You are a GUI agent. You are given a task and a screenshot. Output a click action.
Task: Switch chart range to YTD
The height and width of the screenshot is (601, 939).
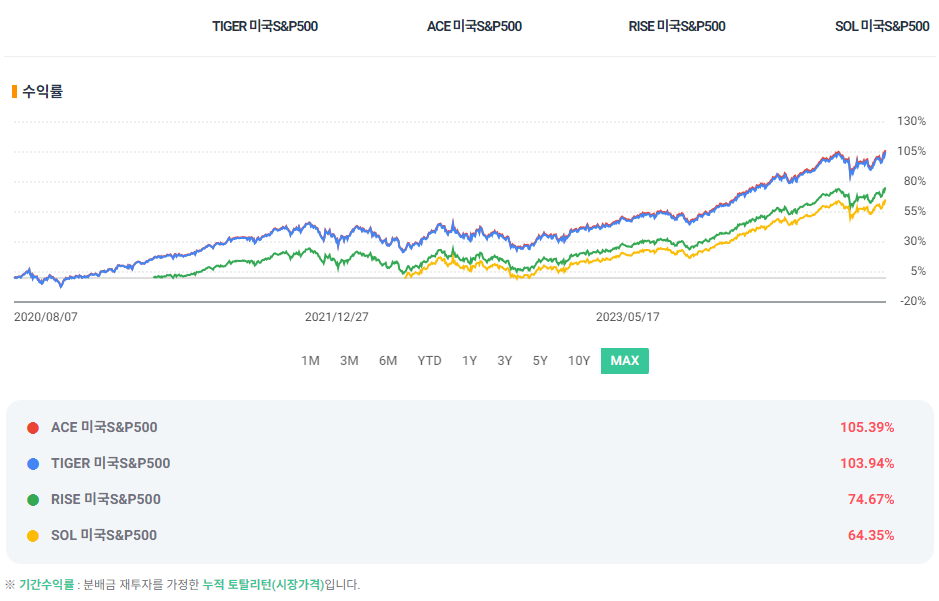[429, 361]
